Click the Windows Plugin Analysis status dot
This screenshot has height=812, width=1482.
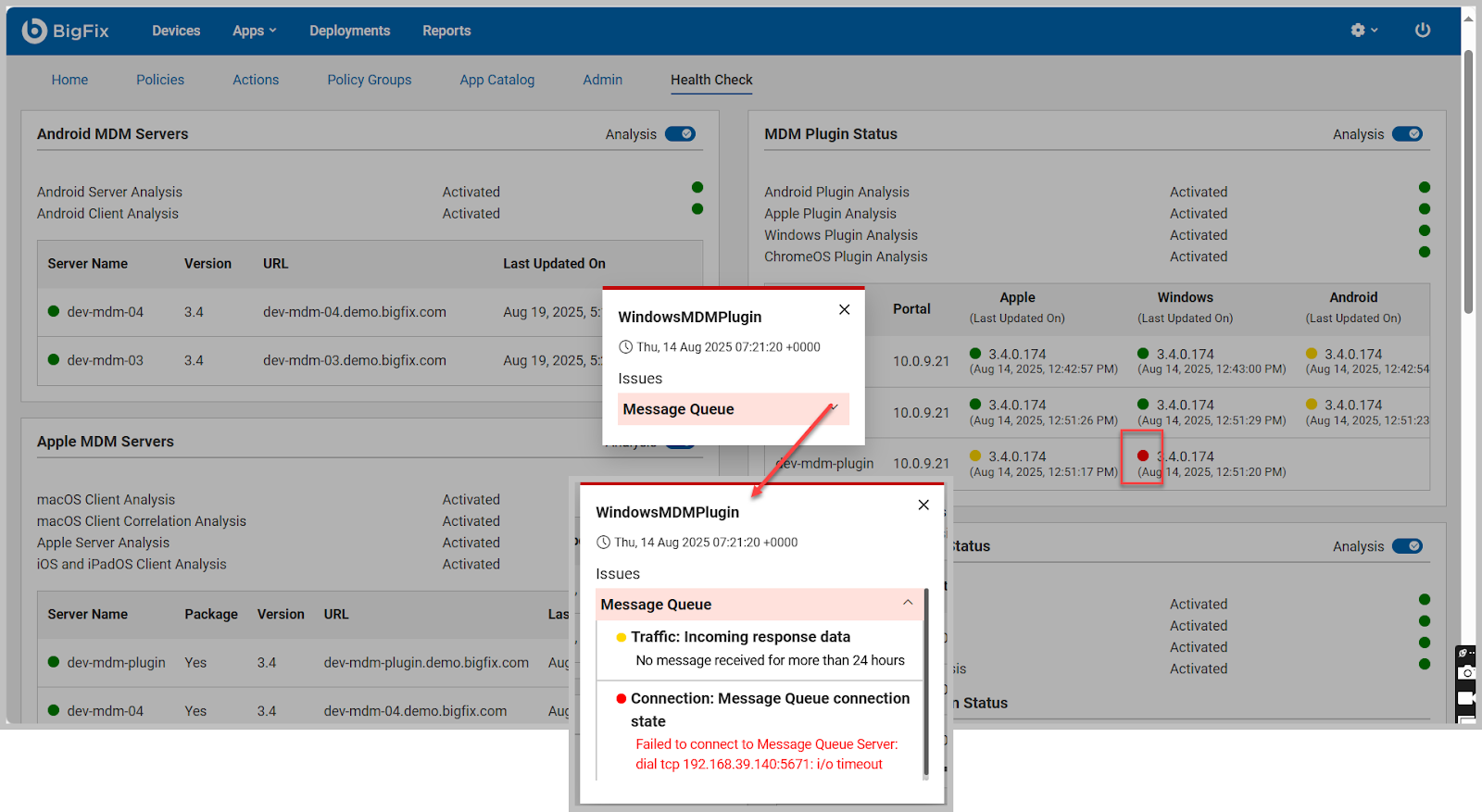1425,231
